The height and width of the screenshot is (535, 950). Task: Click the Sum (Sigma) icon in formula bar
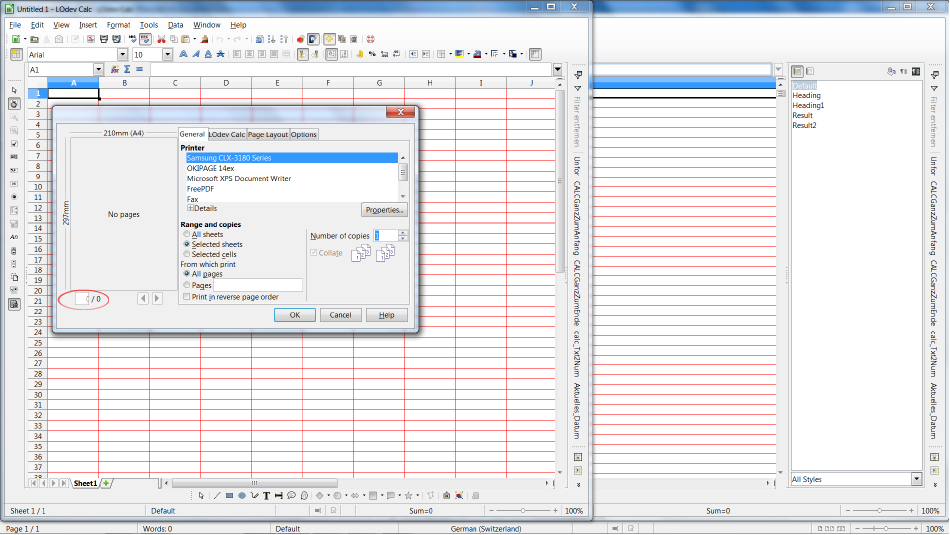pos(127,70)
